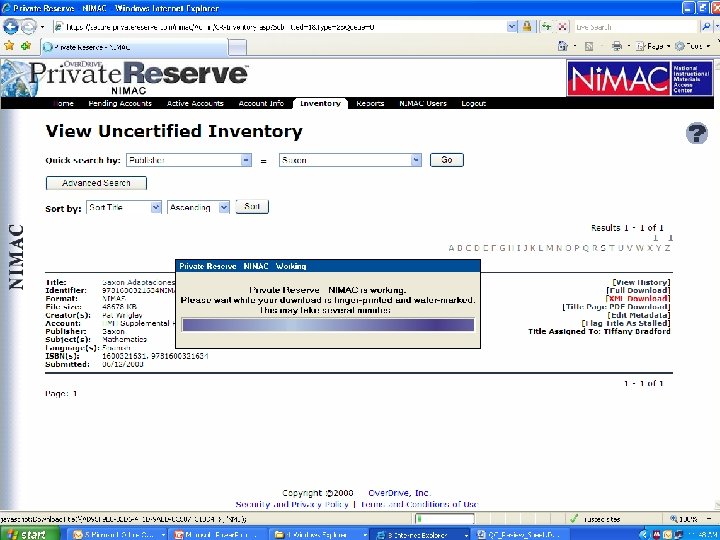Switch to the Windows Explorer taskbar group
The width and height of the screenshot is (720, 540).
click(320, 534)
